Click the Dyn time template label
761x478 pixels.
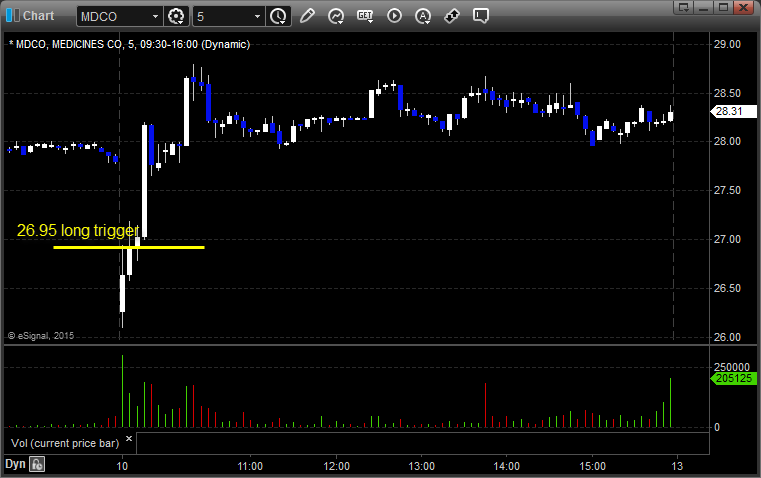tap(15, 464)
